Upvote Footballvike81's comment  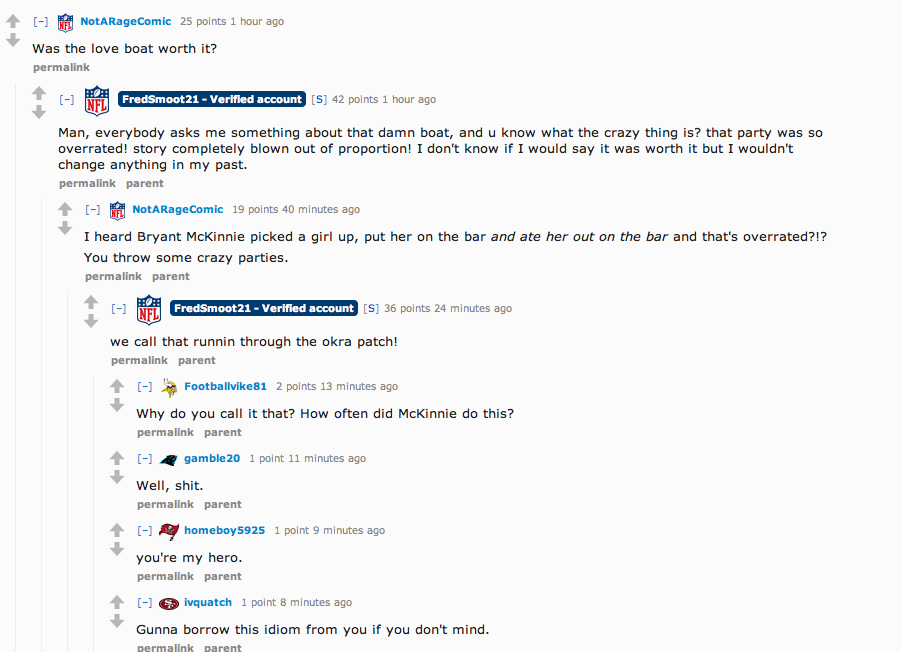pyautogui.click(x=117, y=386)
